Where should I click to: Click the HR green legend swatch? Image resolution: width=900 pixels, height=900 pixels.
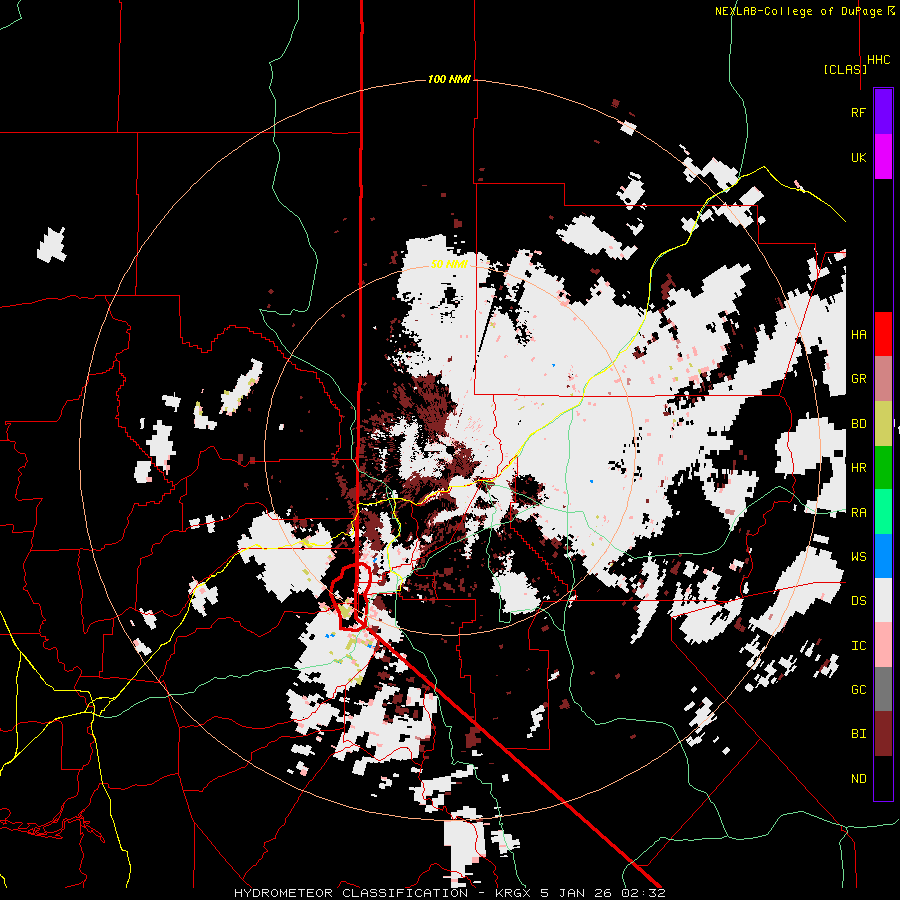883,467
